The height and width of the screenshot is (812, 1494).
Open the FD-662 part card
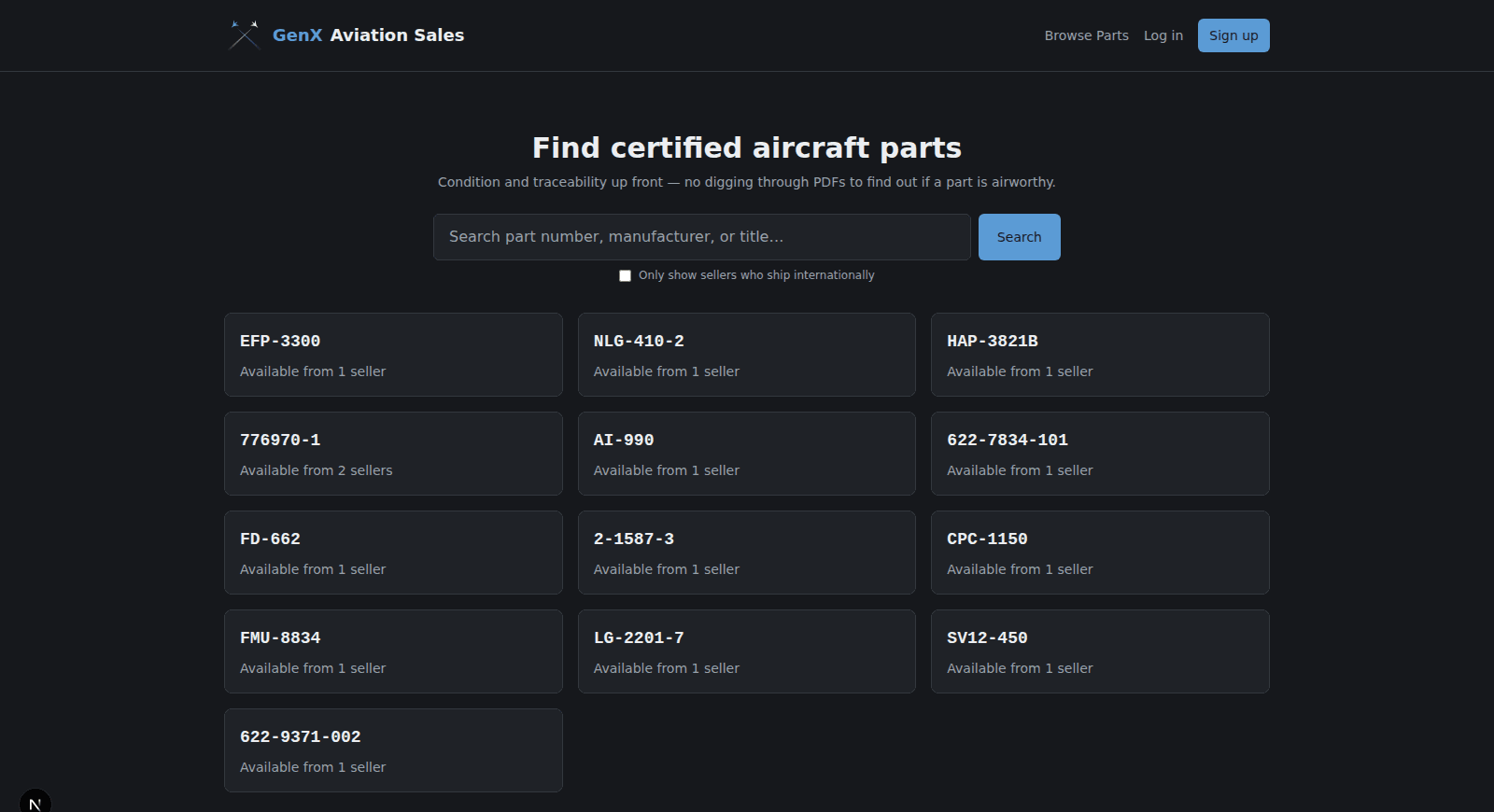click(x=393, y=553)
